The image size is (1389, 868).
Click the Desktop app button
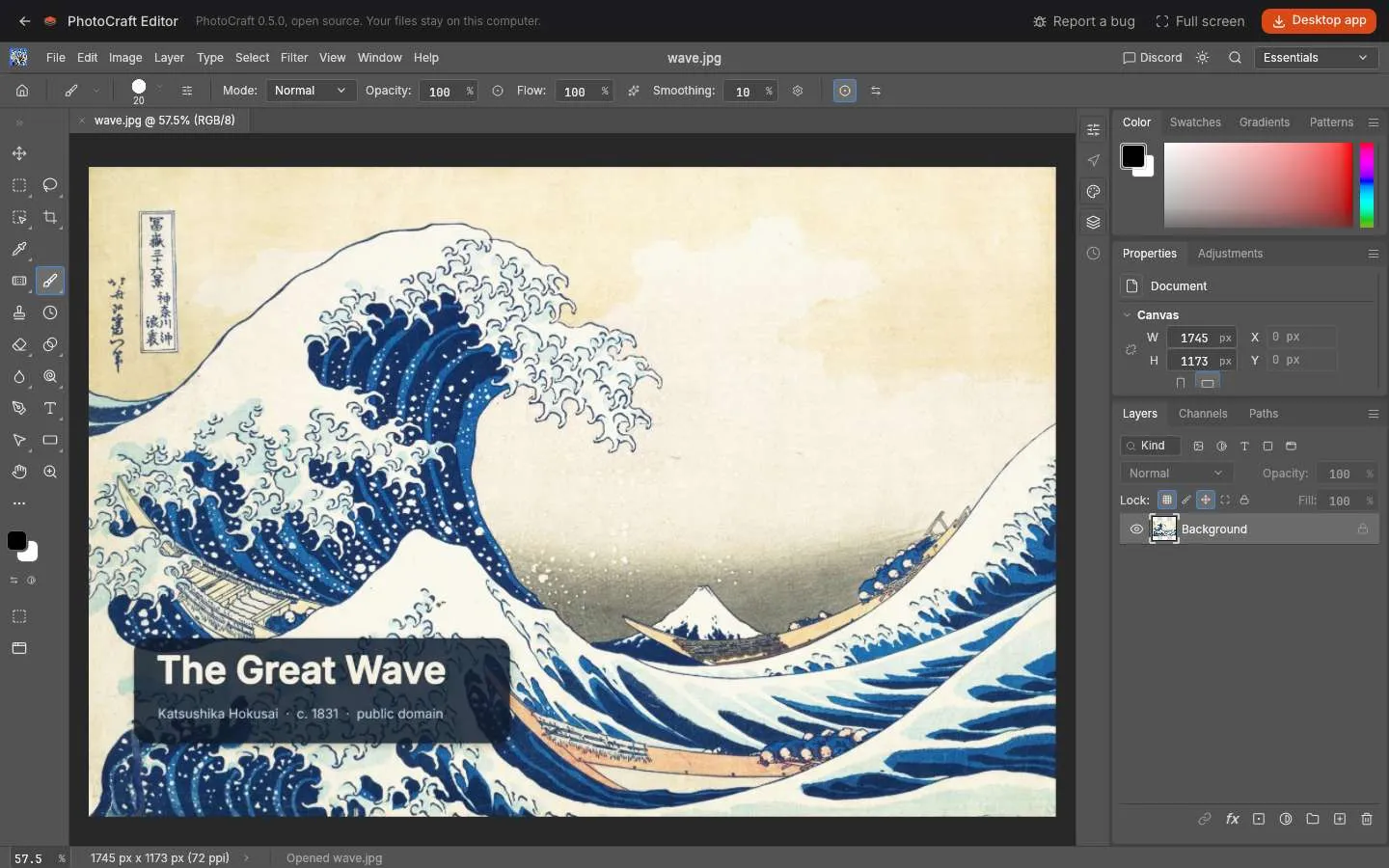[1319, 20]
